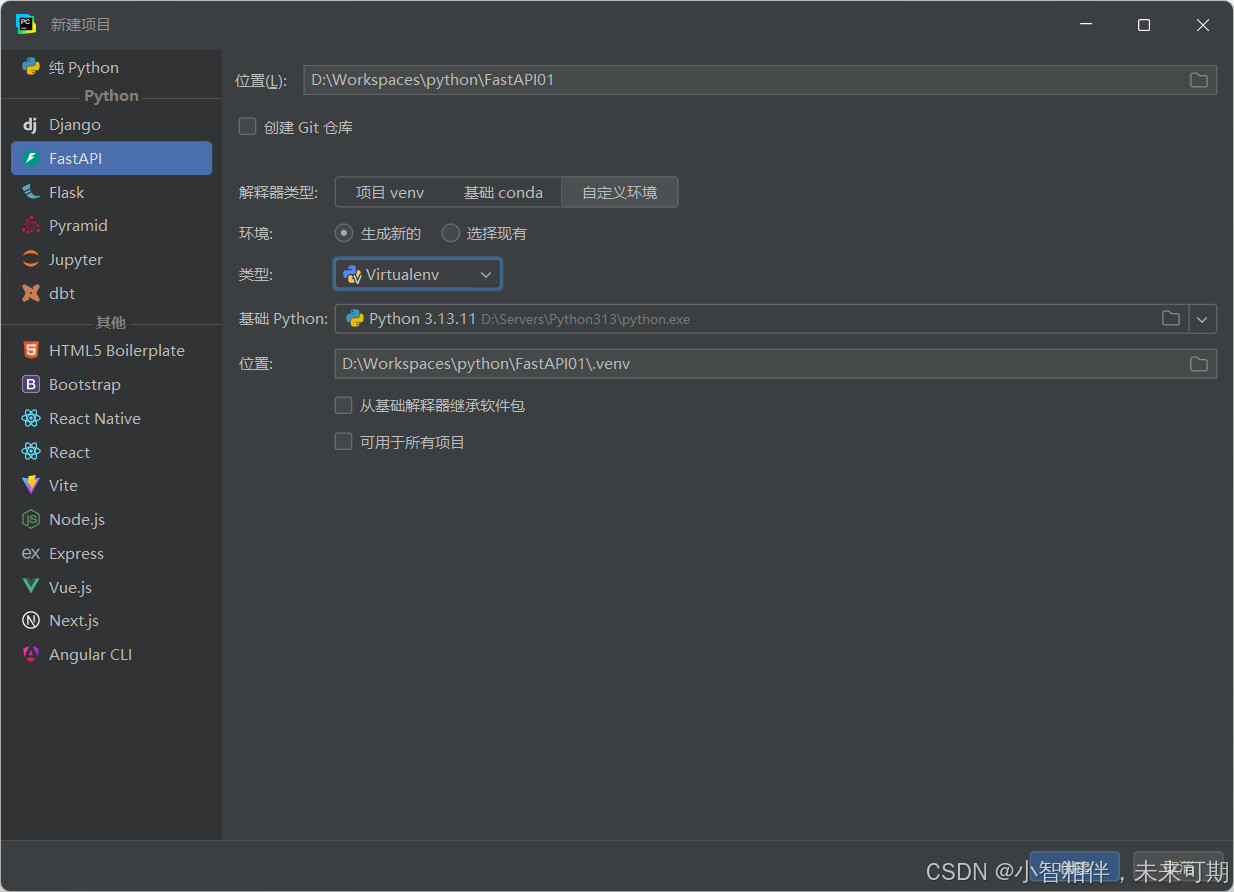Switch to 基础 conda interpreter tab

503,192
